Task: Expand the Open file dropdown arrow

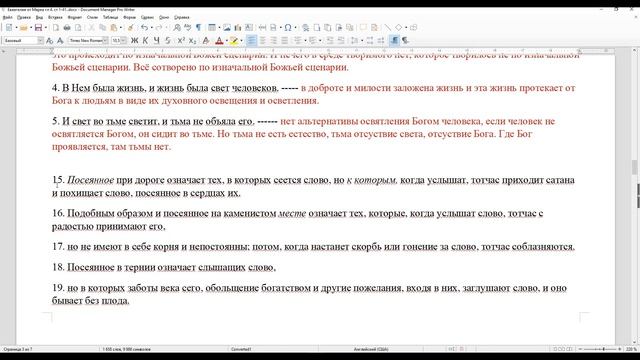Action: coord(31,28)
